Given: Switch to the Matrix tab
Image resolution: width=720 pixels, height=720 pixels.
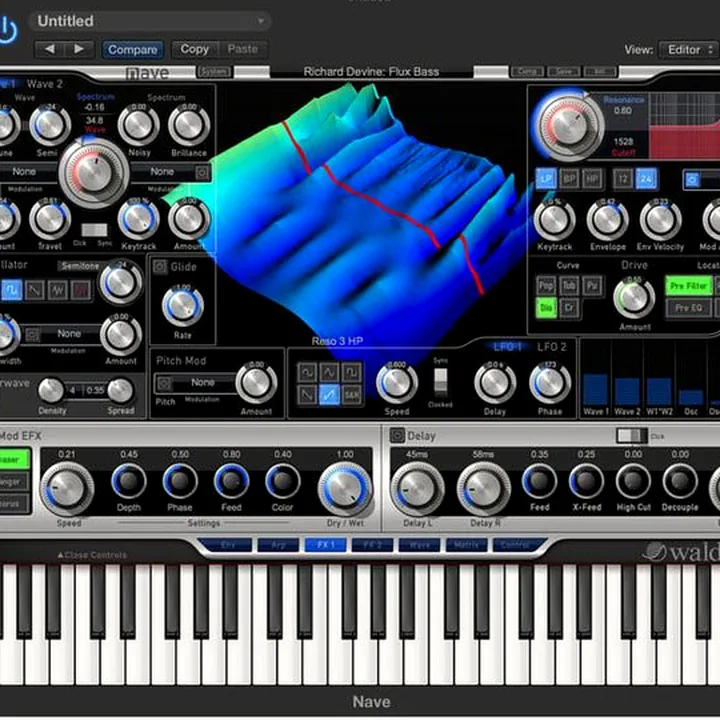Looking at the screenshot, I should (x=466, y=545).
